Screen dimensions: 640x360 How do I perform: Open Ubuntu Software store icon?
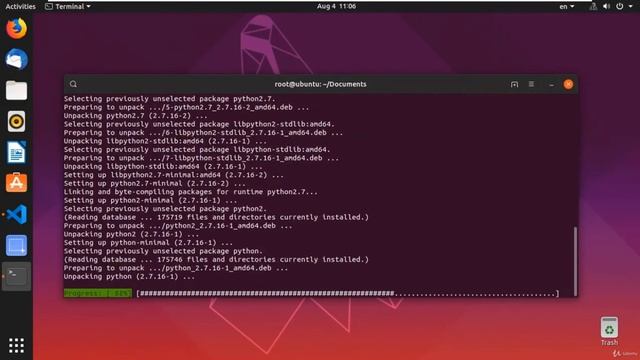coord(16,183)
